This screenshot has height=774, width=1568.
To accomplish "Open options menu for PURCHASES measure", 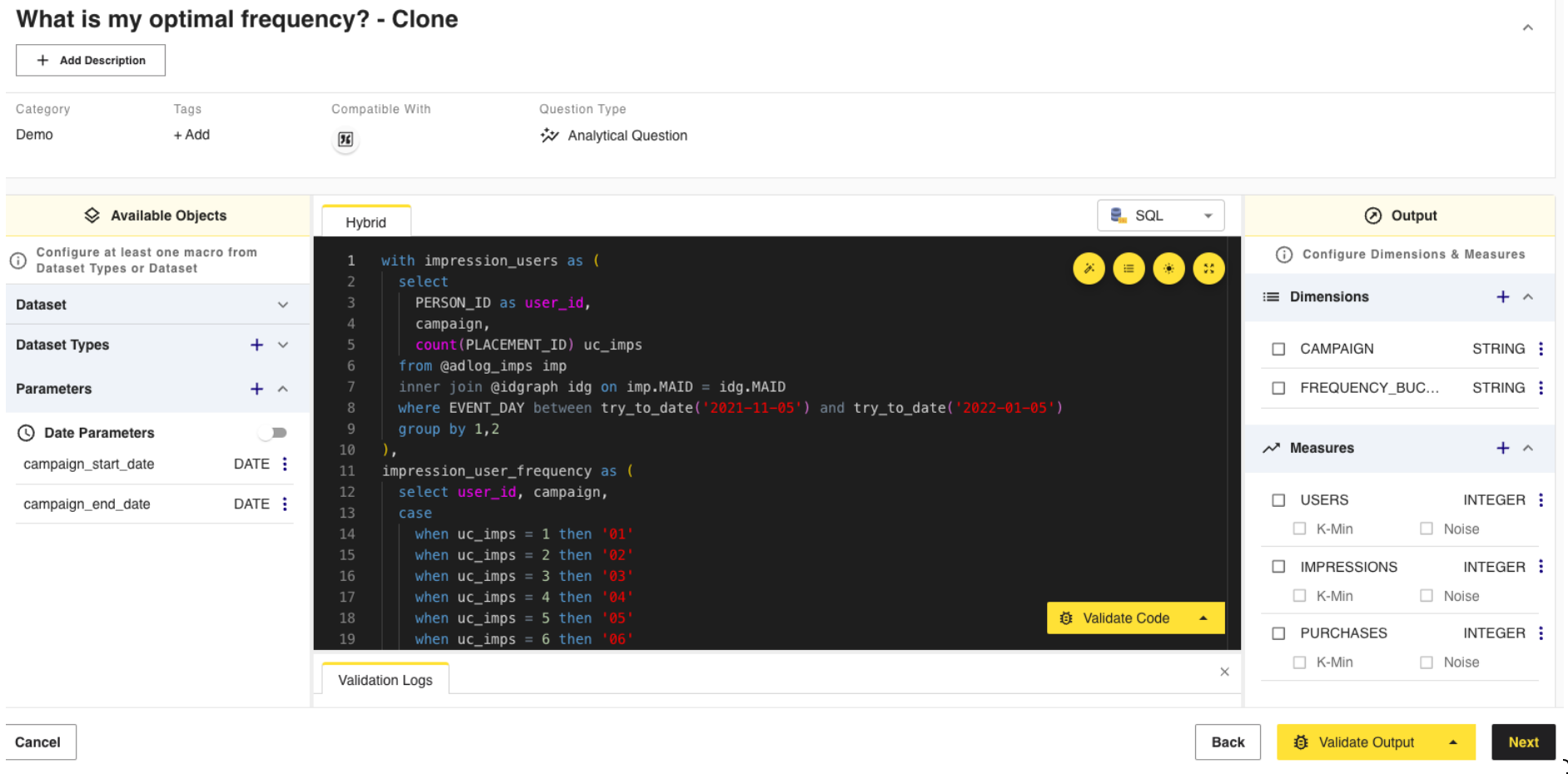I will click(x=1541, y=633).
